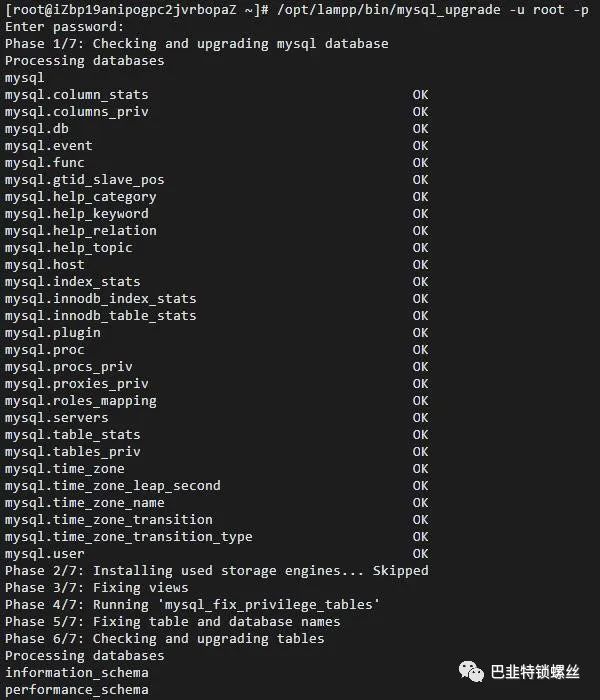
Task: Click the mysql.column_stats table name
Action: (76, 95)
